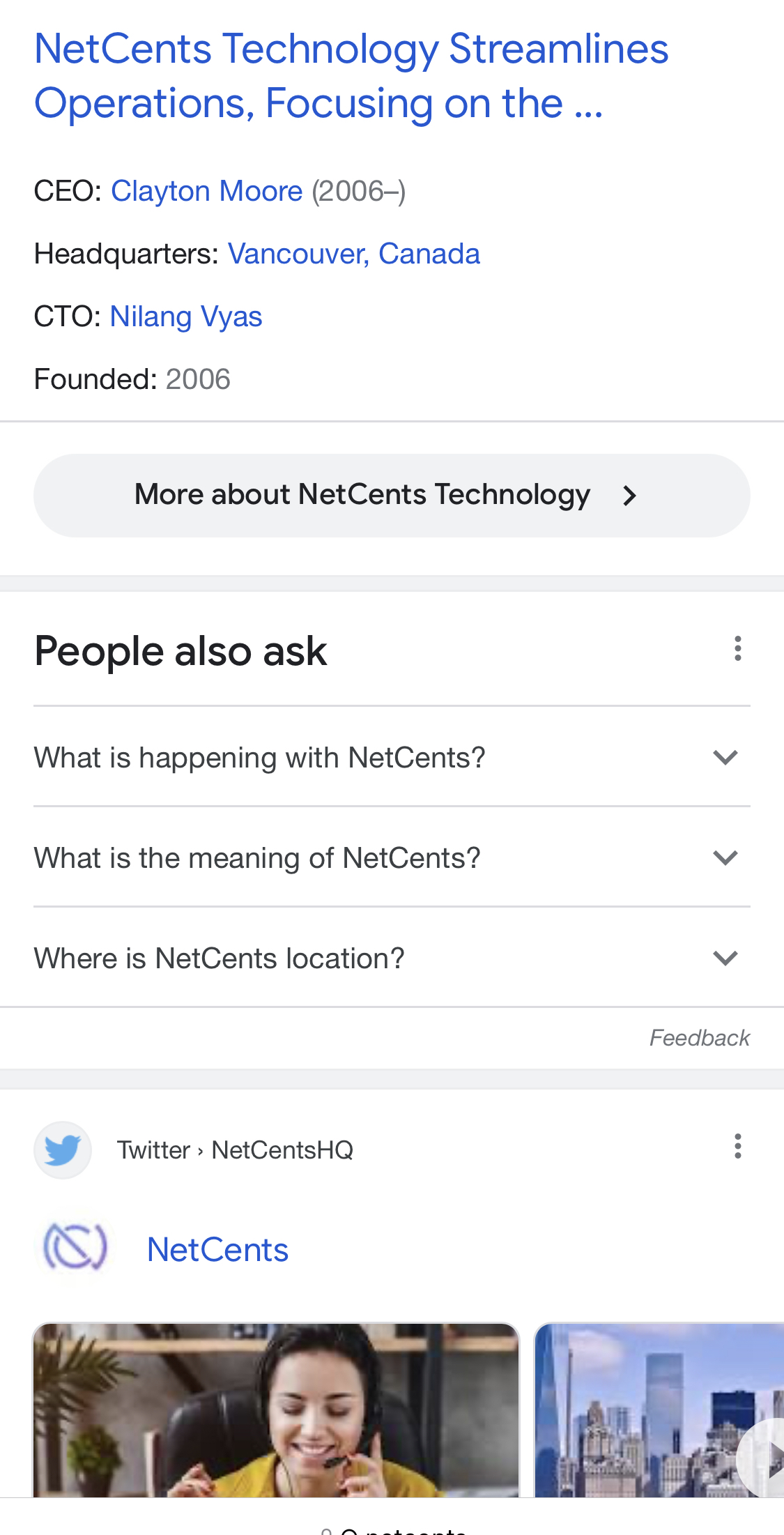The height and width of the screenshot is (1535, 784).
Task: Open Twitter result three-dot menu
Action: coord(737,1147)
